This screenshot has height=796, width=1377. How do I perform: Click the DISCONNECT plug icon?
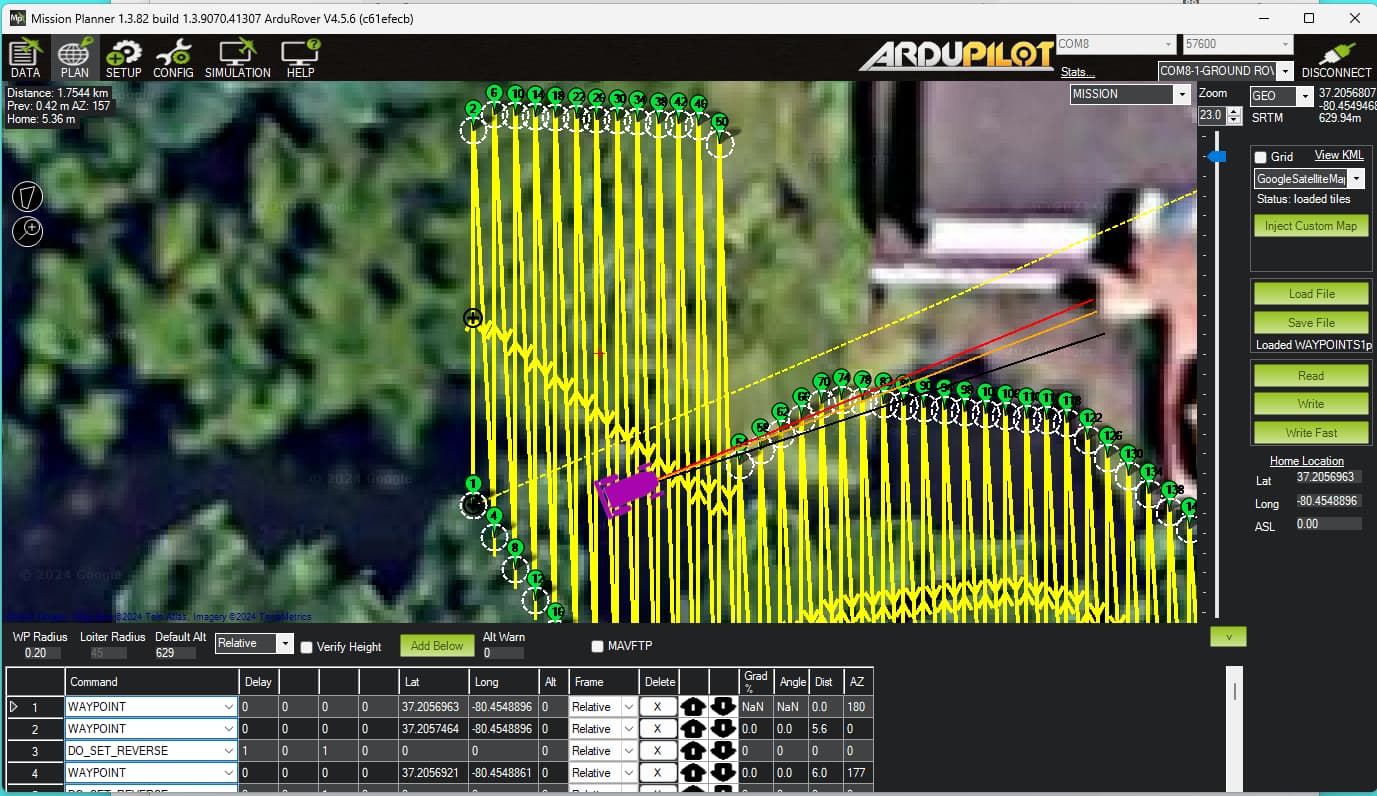(x=1337, y=58)
